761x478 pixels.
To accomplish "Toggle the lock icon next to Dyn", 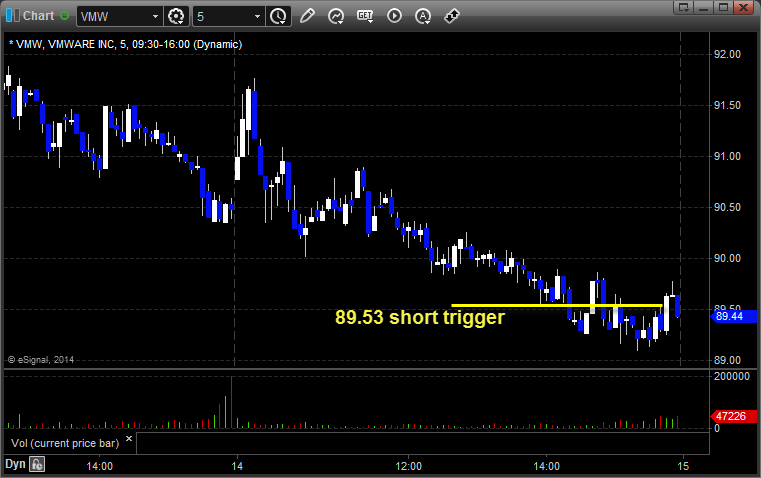I will (37, 464).
